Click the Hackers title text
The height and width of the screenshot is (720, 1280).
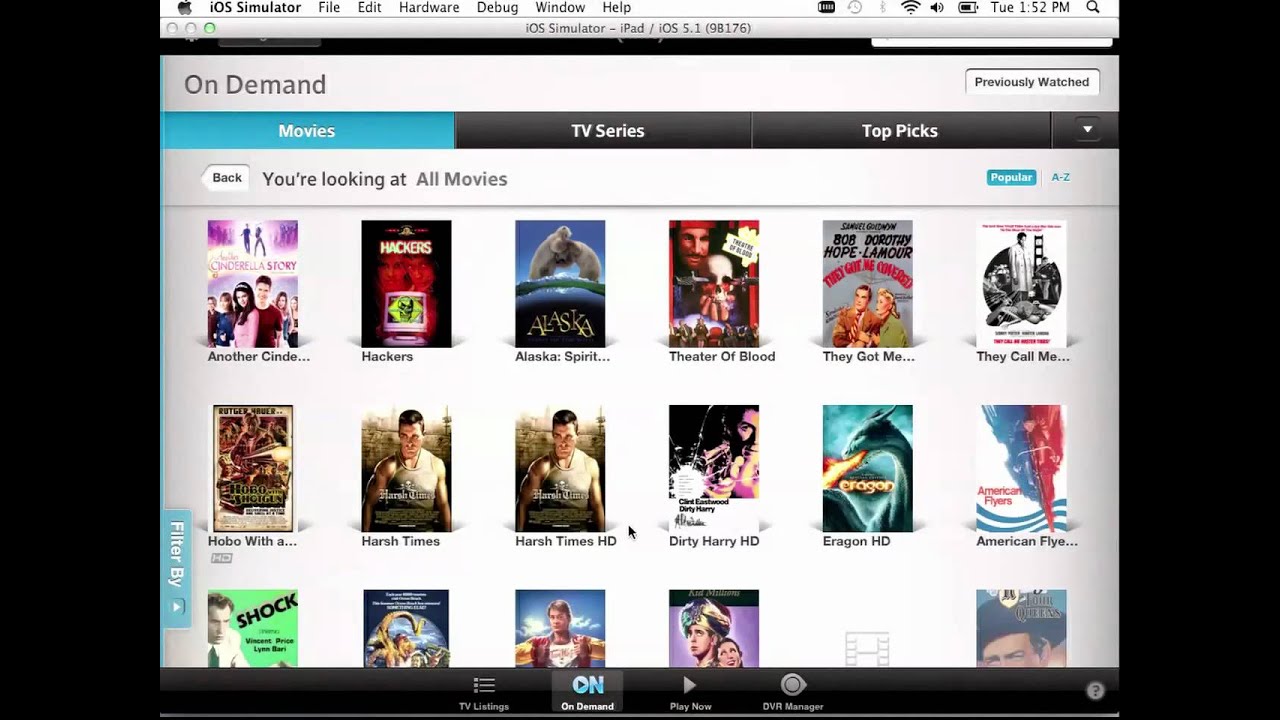point(387,356)
